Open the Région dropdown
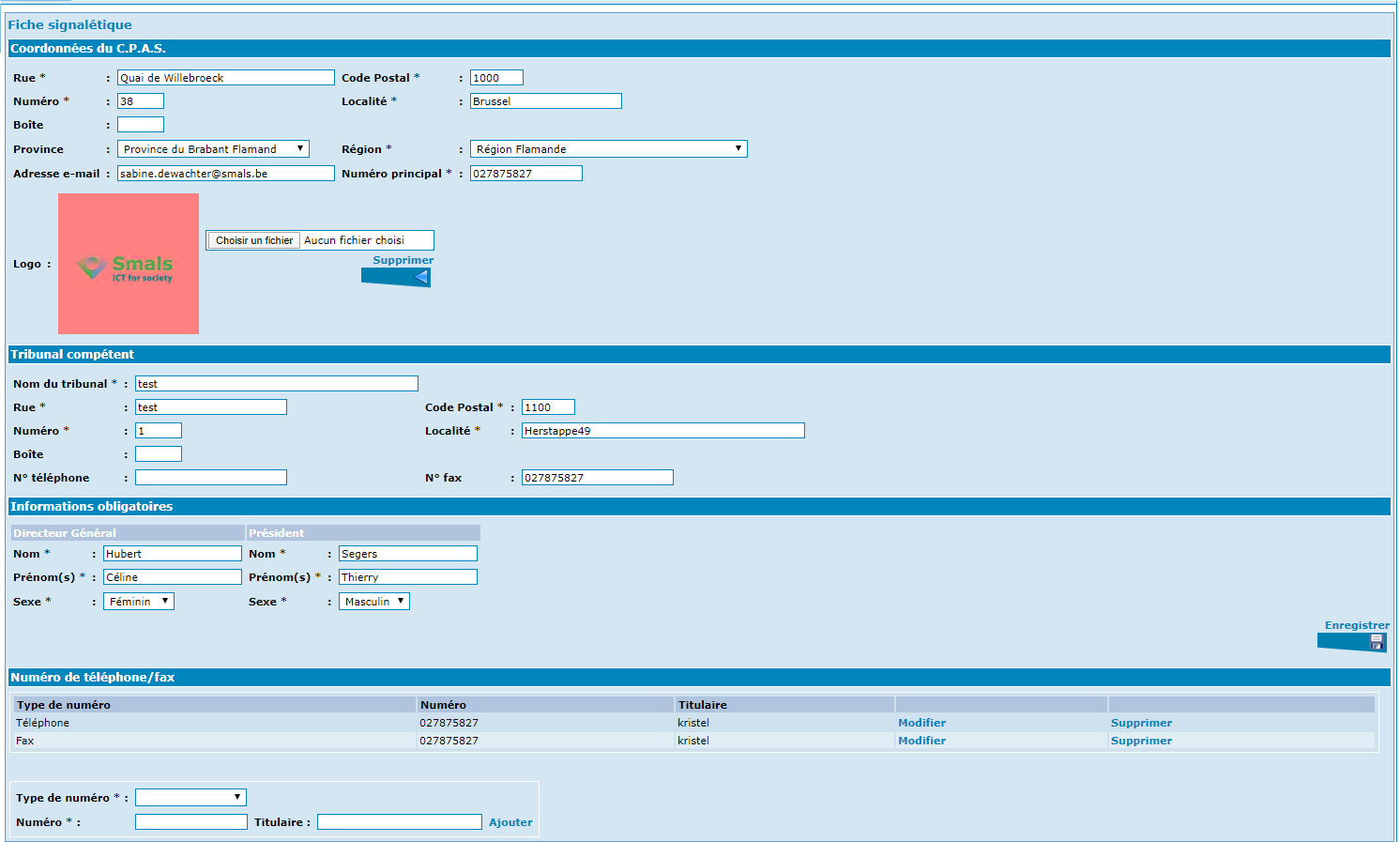This screenshot has height=842, width=1400. [x=609, y=149]
